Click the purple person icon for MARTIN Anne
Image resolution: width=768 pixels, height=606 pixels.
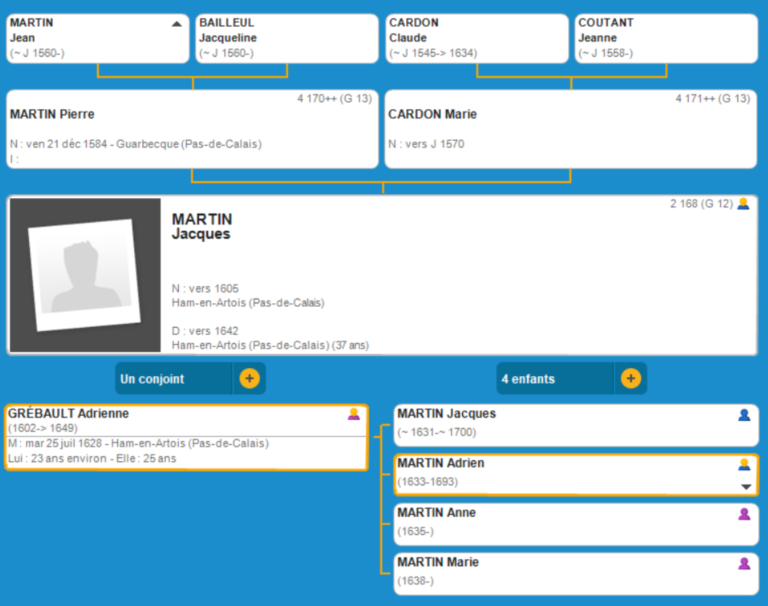(744, 513)
